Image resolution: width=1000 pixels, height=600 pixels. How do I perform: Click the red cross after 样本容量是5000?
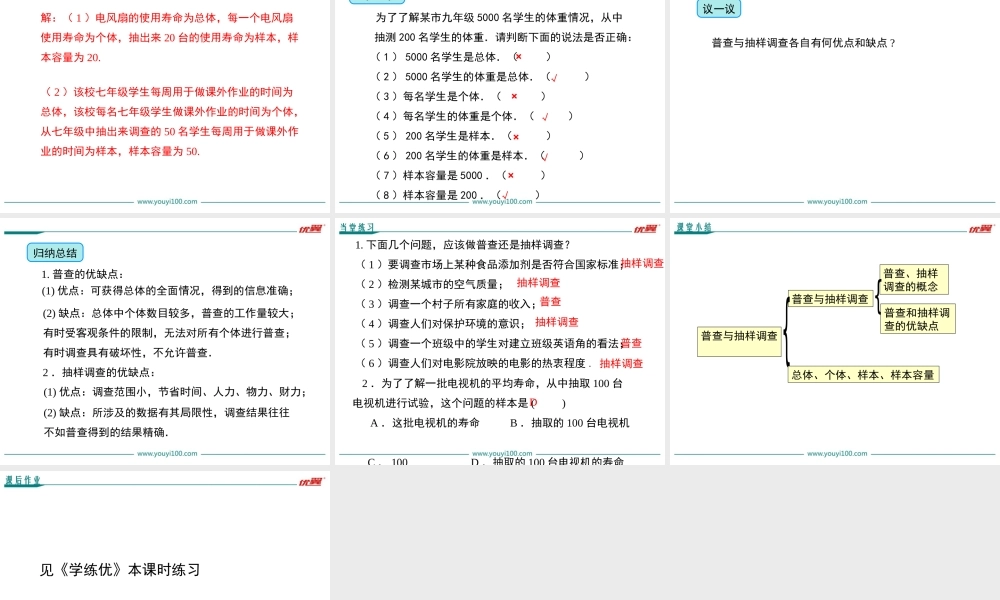coord(510,175)
